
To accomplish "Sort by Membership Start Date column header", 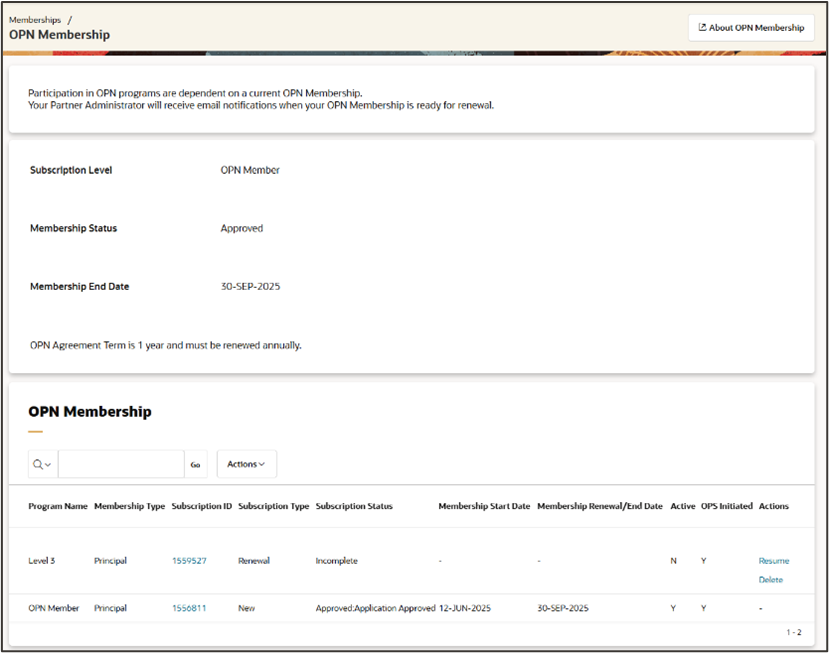I will click(x=484, y=506).
